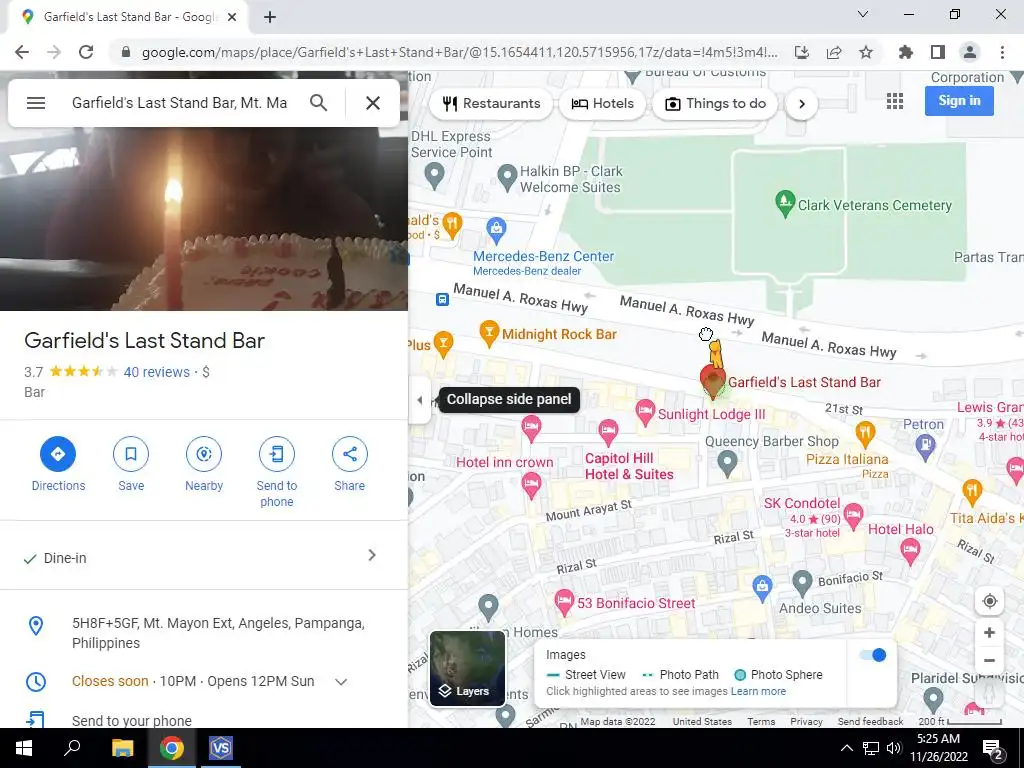The width and height of the screenshot is (1024, 768).
Task: Select 53 Bonifacio Street marker
Action: pyautogui.click(x=564, y=602)
